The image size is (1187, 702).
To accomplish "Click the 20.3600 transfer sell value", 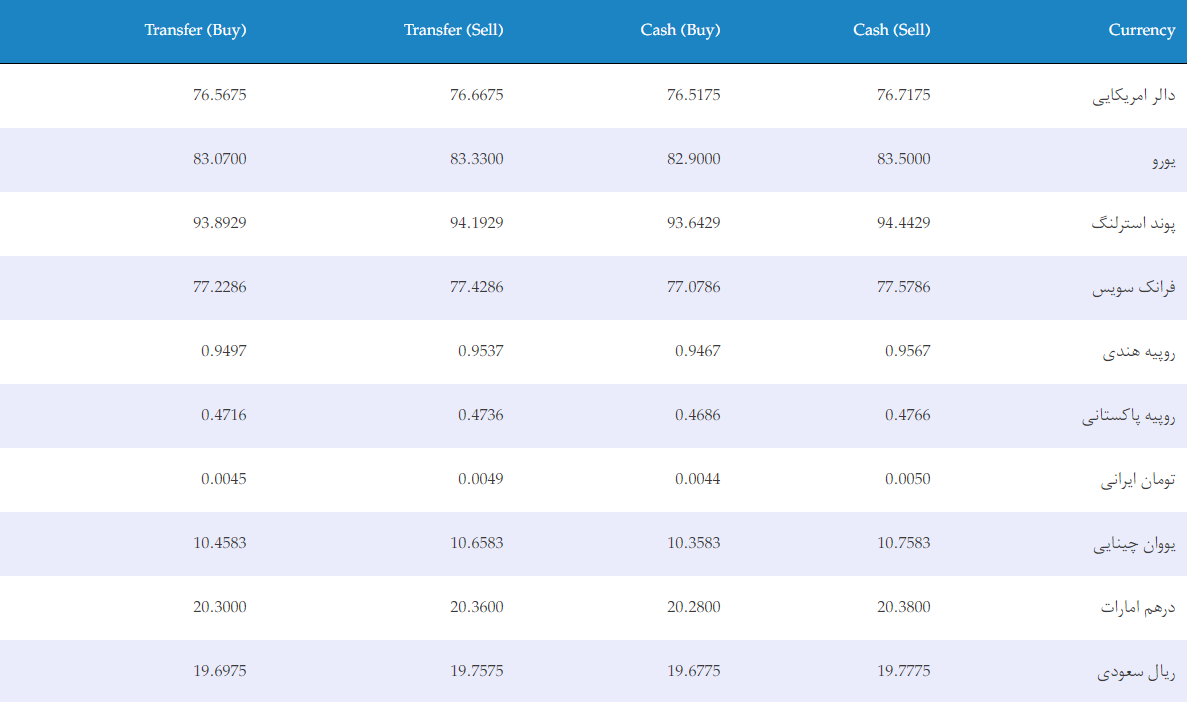I will (x=476, y=607).
